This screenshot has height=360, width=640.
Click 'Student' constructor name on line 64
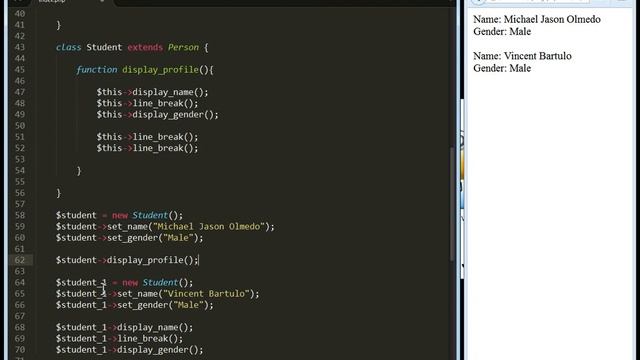coord(160,282)
